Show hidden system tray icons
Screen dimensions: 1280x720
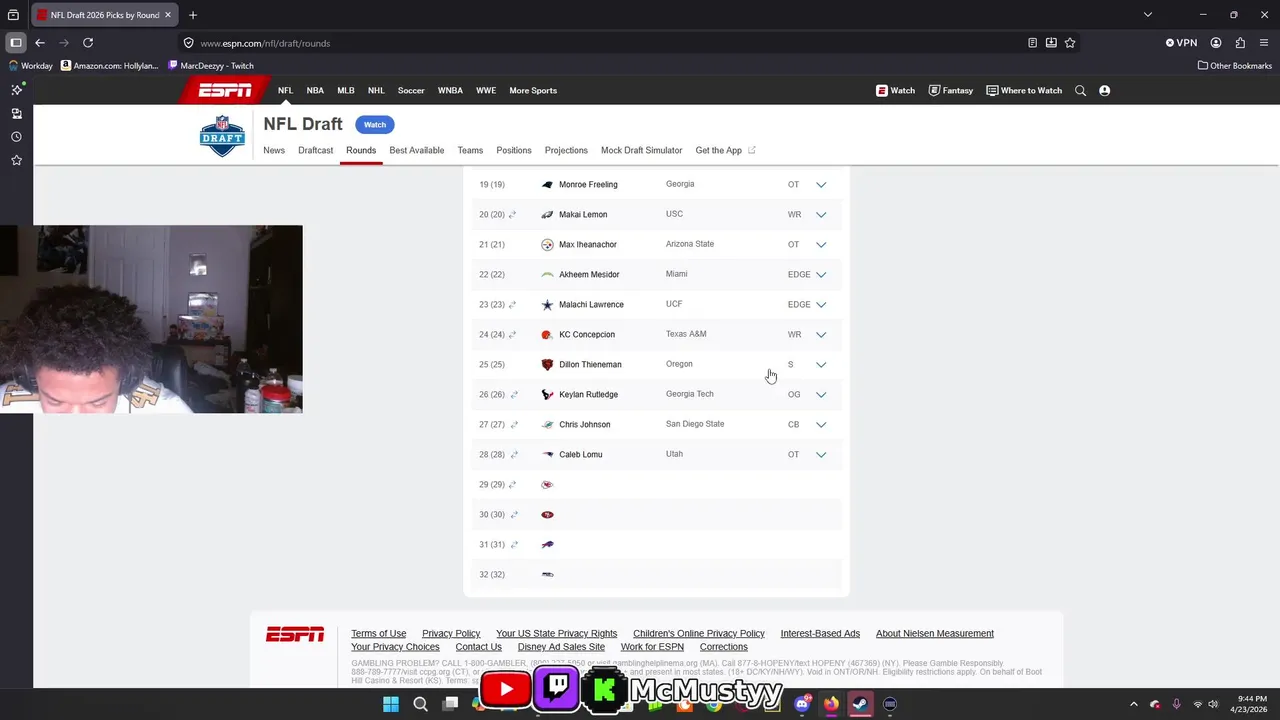(1133, 704)
